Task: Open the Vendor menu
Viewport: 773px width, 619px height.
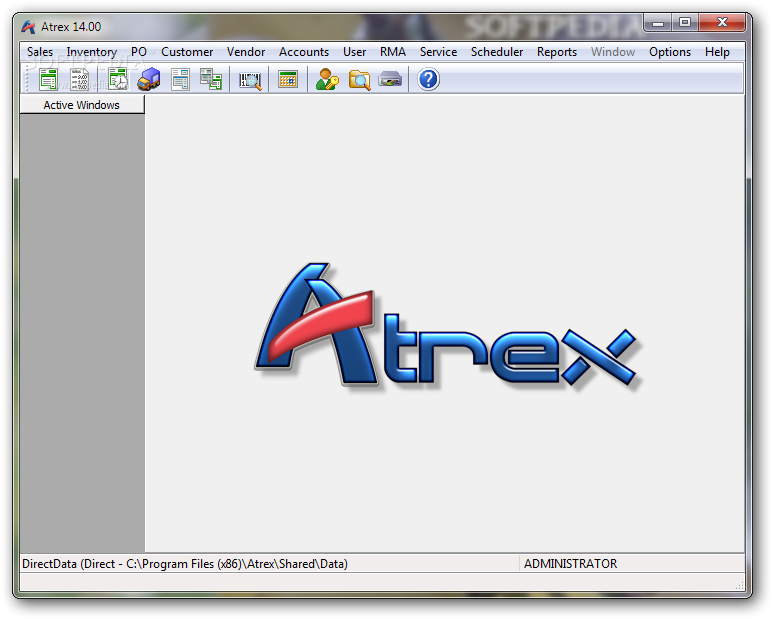Action: 246,52
